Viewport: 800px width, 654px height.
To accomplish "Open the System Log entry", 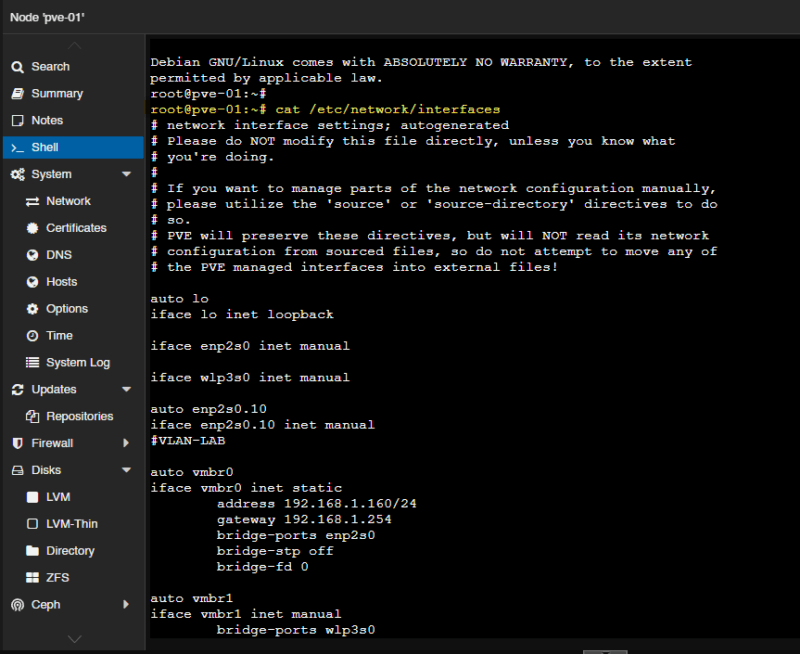I will [x=77, y=363].
